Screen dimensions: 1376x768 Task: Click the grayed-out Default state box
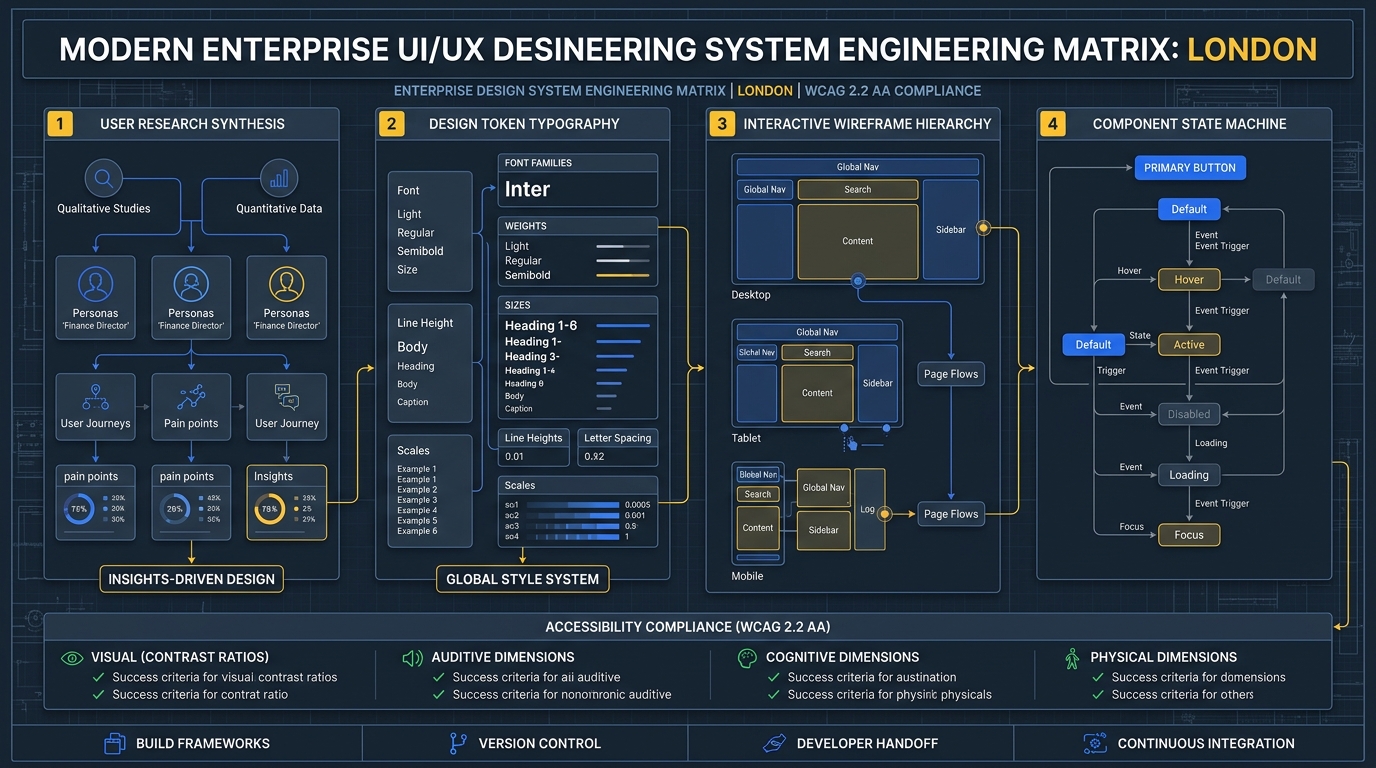pos(1283,280)
